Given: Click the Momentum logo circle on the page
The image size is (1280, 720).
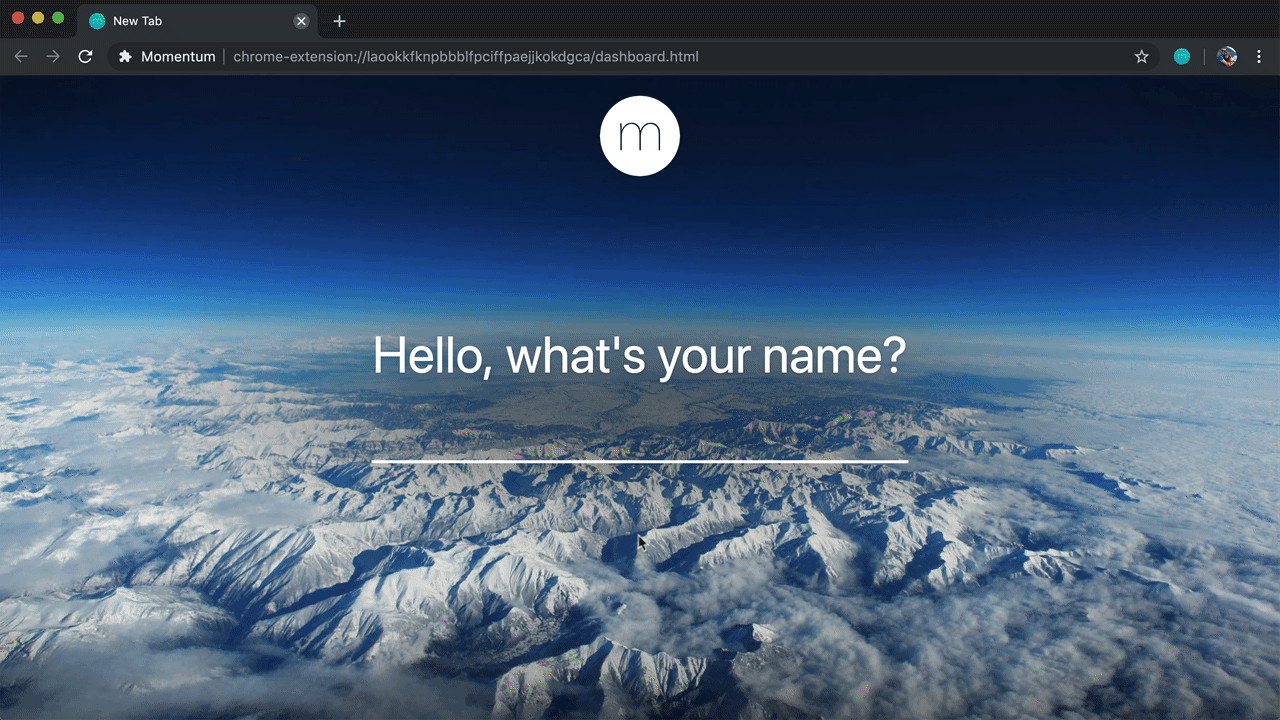Looking at the screenshot, I should tap(640, 136).
